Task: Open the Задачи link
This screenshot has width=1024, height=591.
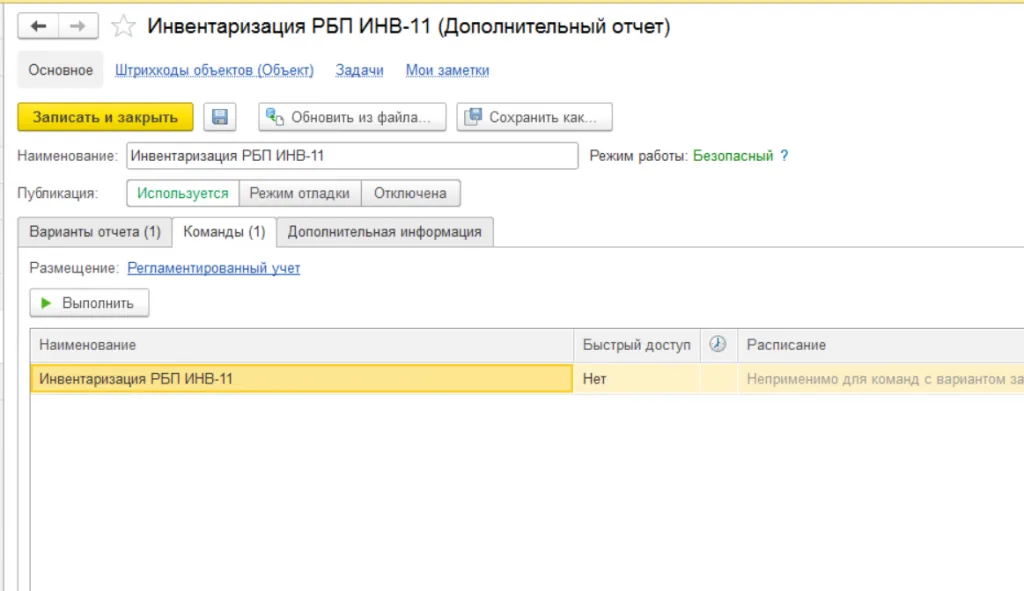Action: 359,70
